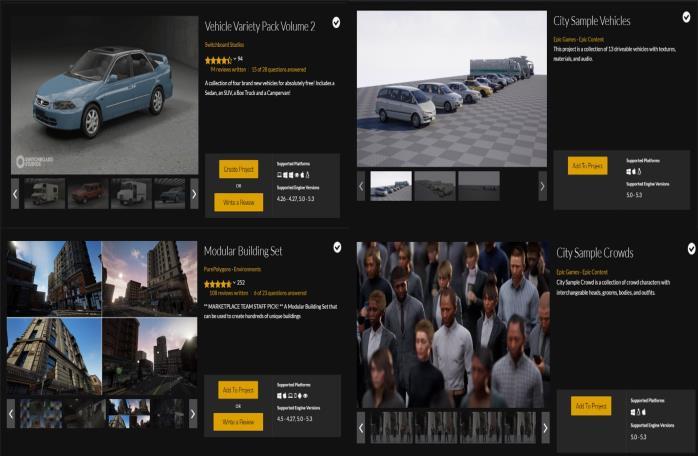Viewport: 698px width, 456px height.
Task: Show previous thumbnails in City Sample Vehicles gallery
Action: tap(361, 186)
